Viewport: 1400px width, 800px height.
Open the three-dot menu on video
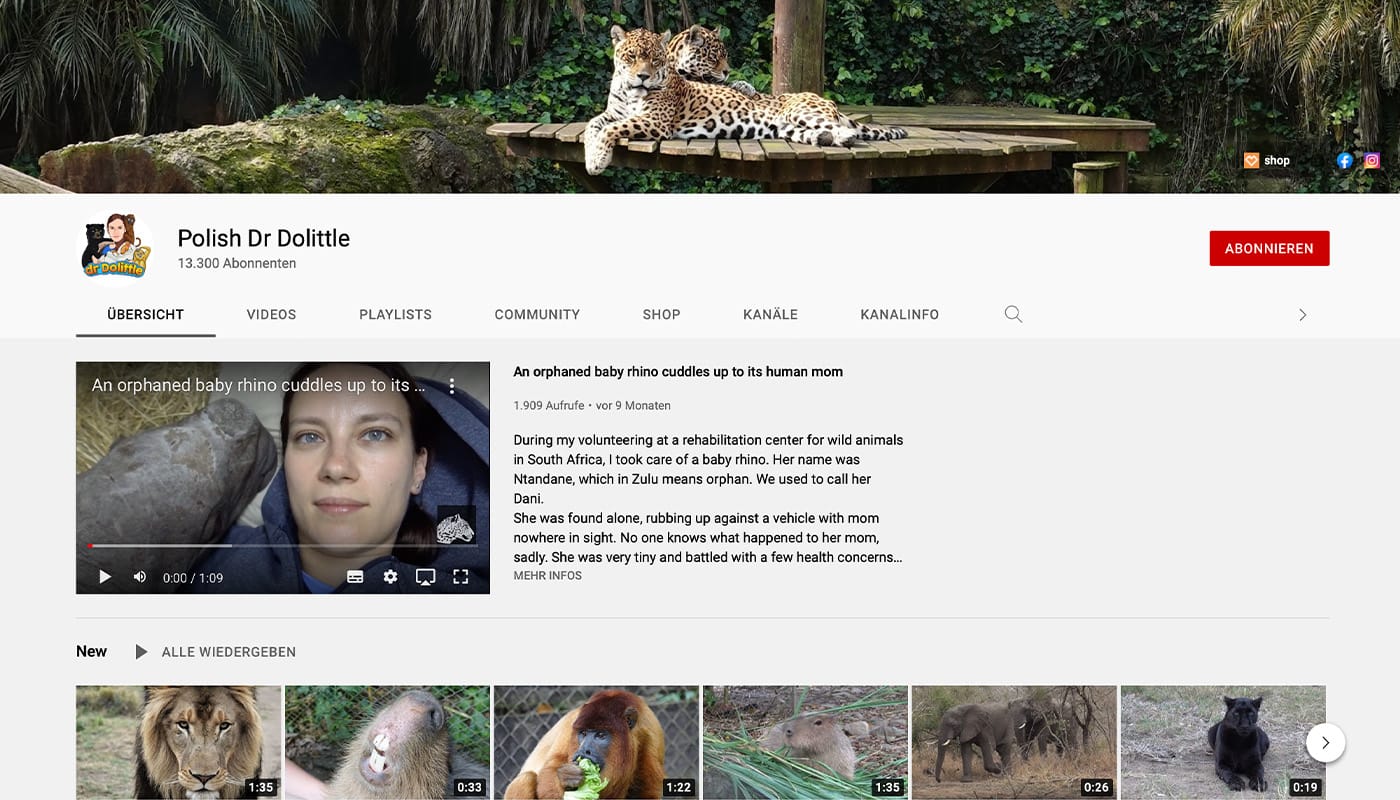click(452, 386)
